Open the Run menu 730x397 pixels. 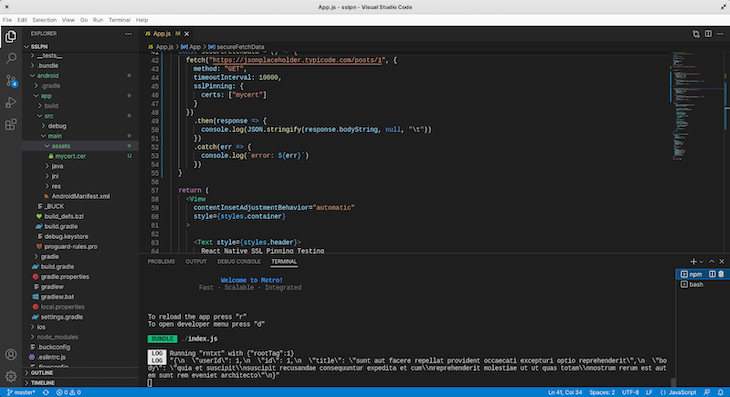(98, 20)
